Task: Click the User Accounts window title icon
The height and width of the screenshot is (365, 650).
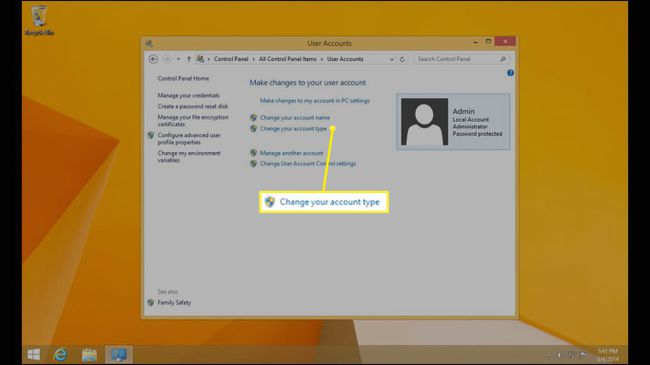Action: point(149,43)
